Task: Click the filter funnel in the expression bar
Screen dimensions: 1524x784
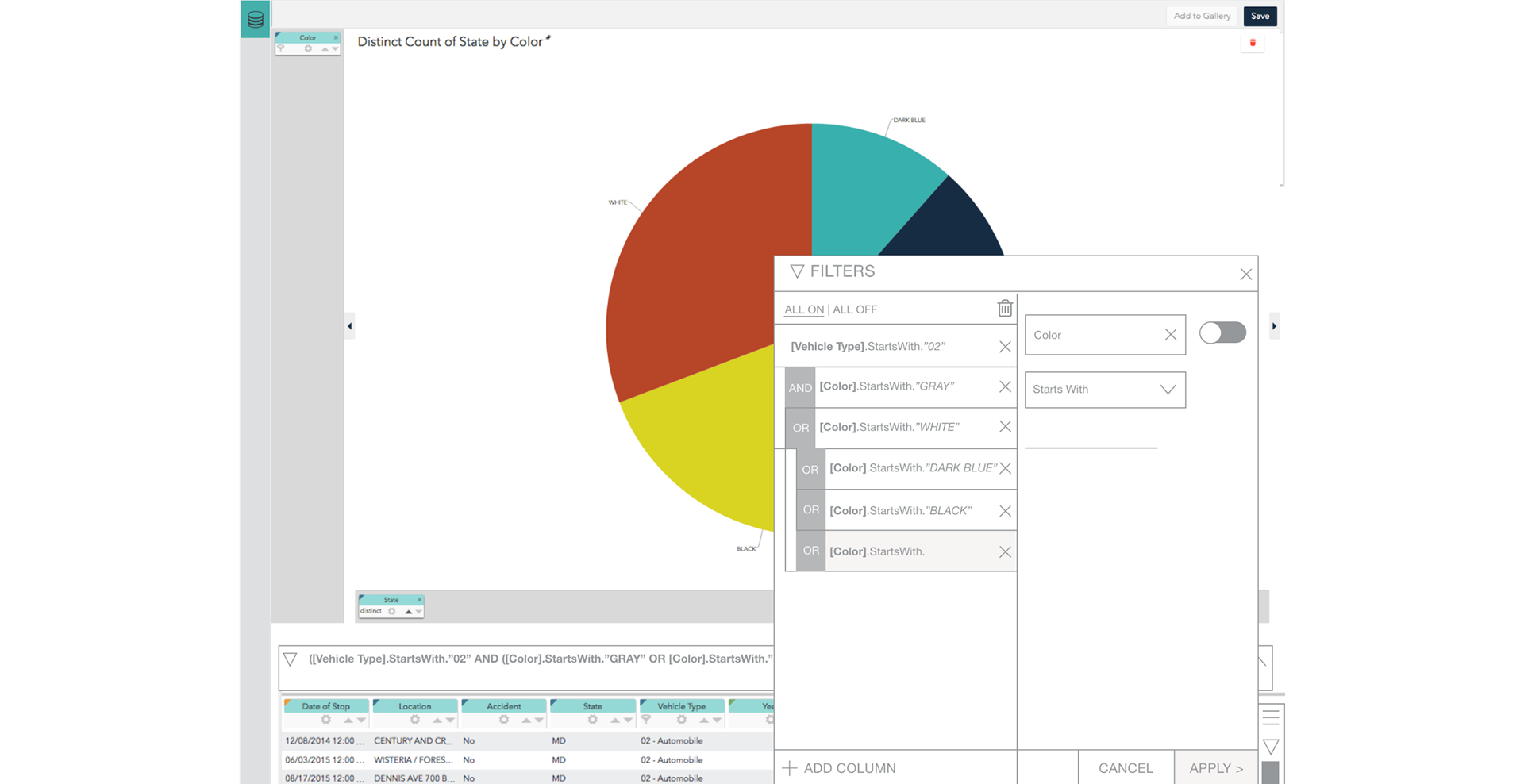Action: tap(291, 659)
